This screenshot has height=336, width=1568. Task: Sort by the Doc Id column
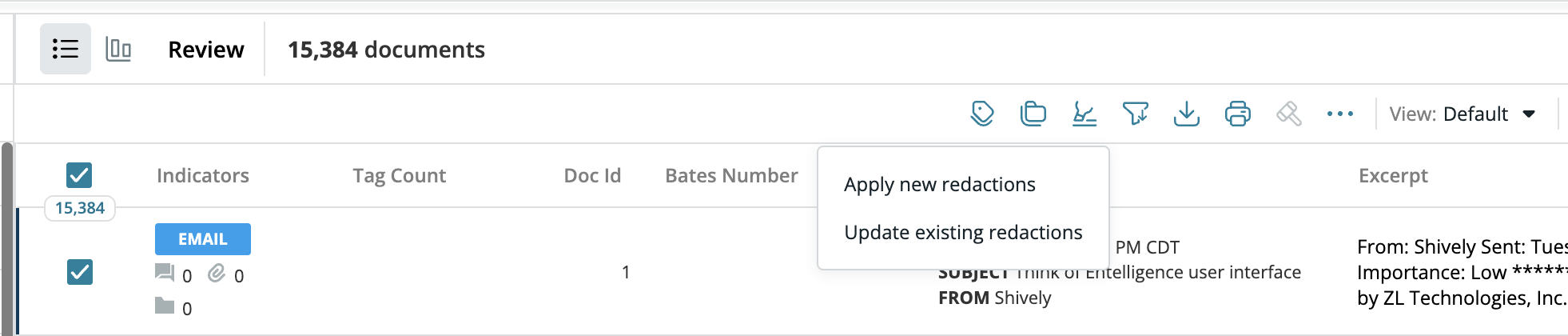point(592,175)
